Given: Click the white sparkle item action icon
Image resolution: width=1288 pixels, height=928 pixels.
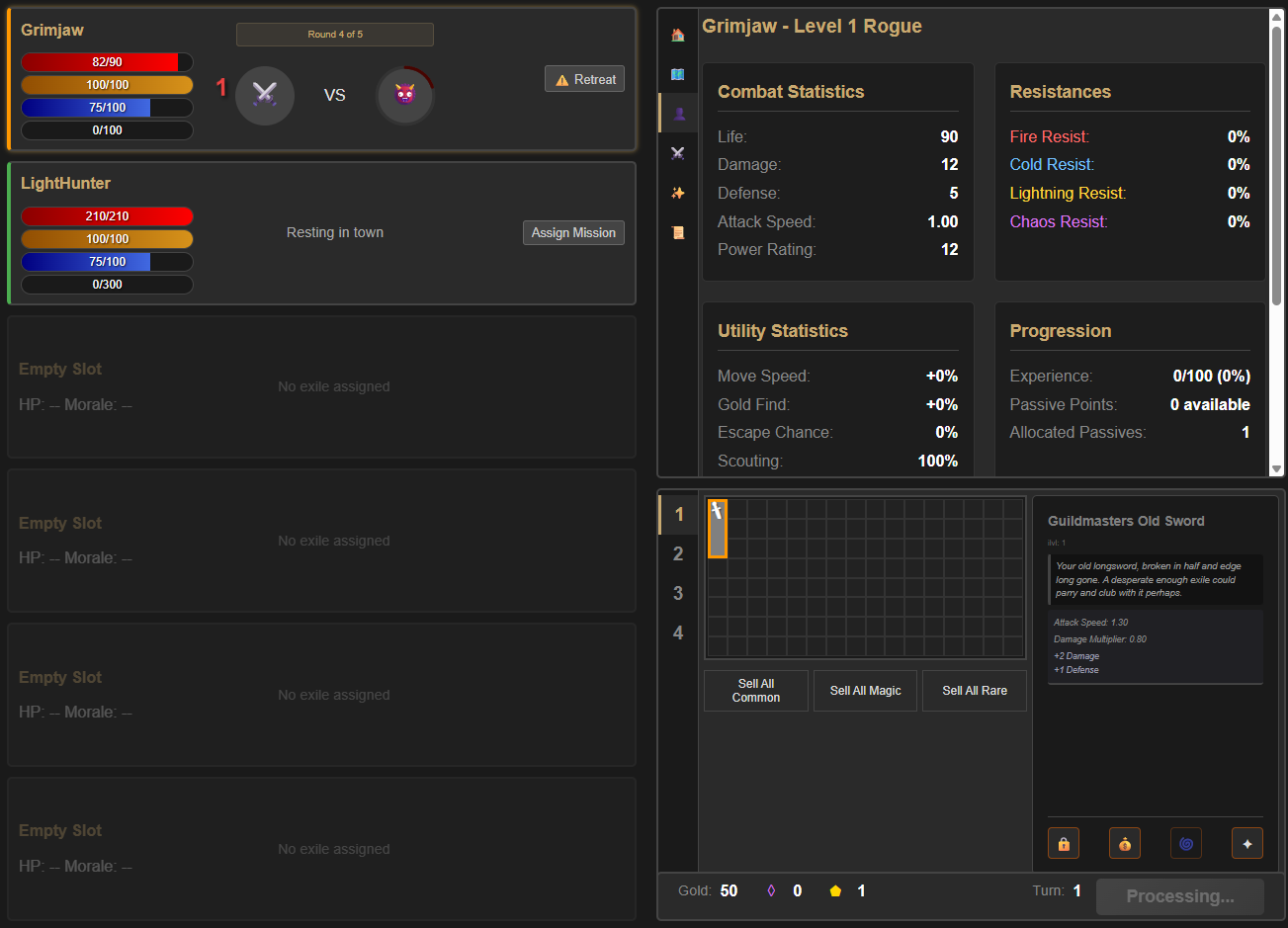Looking at the screenshot, I should (1247, 844).
